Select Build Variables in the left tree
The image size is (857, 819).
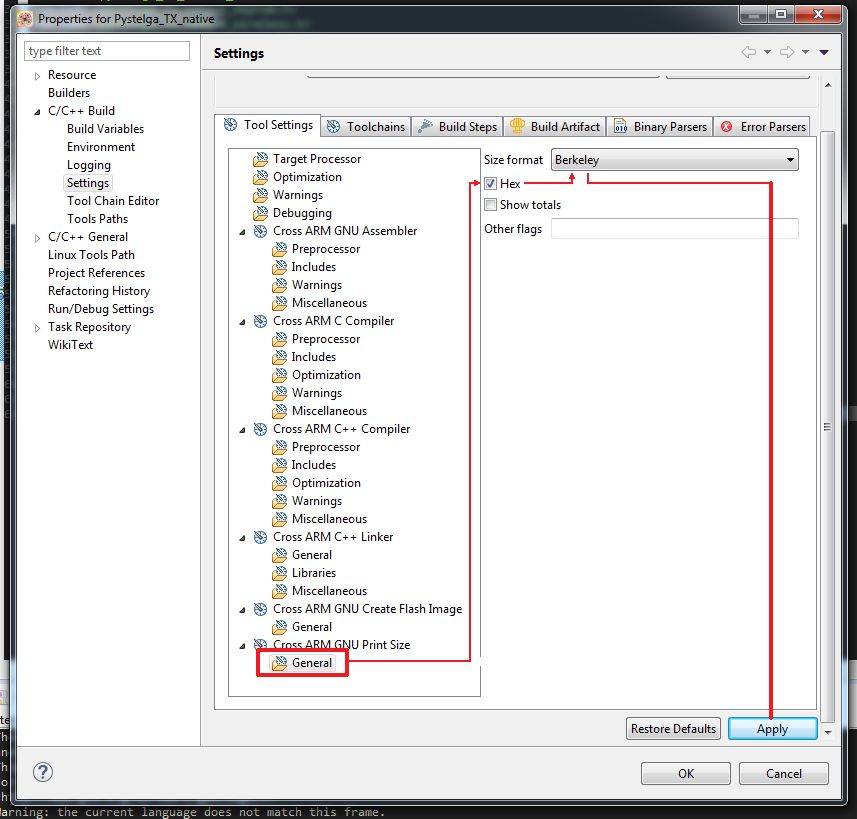coord(105,129)
